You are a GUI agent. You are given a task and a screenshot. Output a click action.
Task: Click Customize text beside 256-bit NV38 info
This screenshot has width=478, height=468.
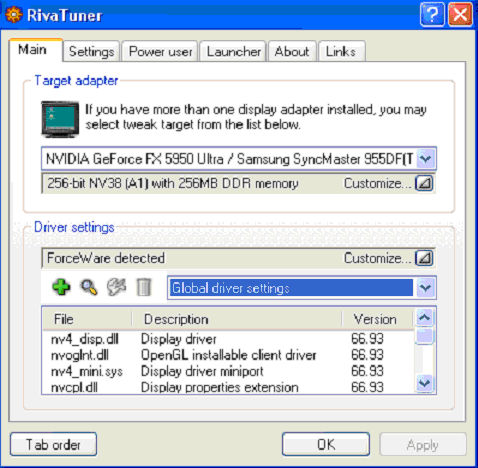[x=378, y=183]
